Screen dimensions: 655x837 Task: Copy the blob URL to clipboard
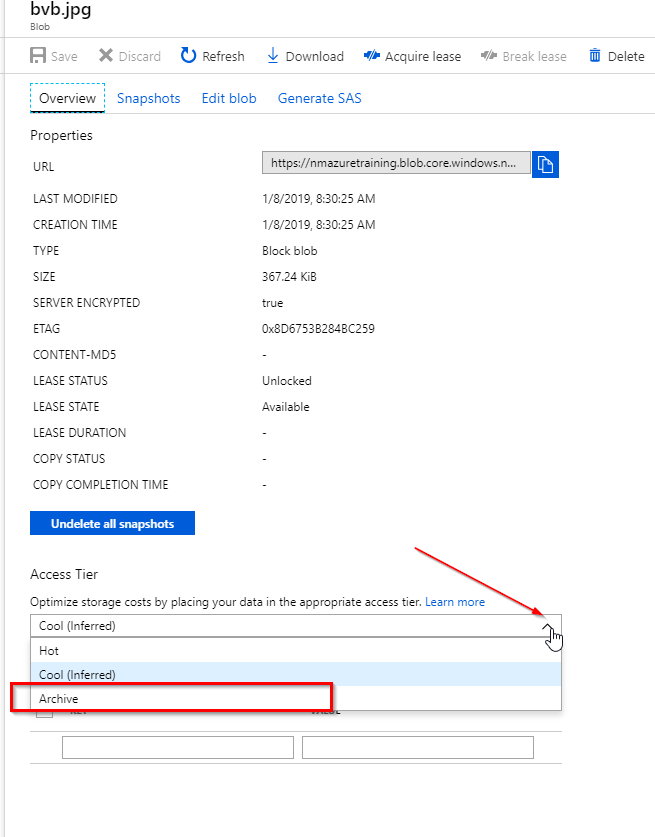[545, 164]
